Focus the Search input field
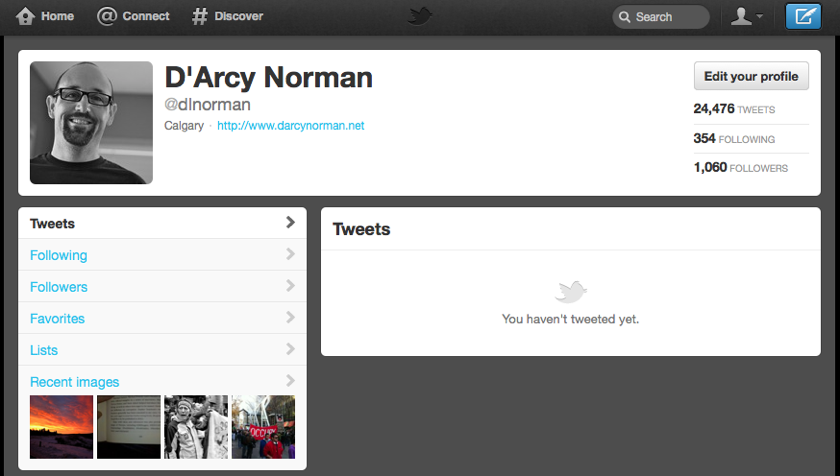Image resolution: width=840 pixels, height=476 pixels. pyautogui.click(x=661, y=17)
